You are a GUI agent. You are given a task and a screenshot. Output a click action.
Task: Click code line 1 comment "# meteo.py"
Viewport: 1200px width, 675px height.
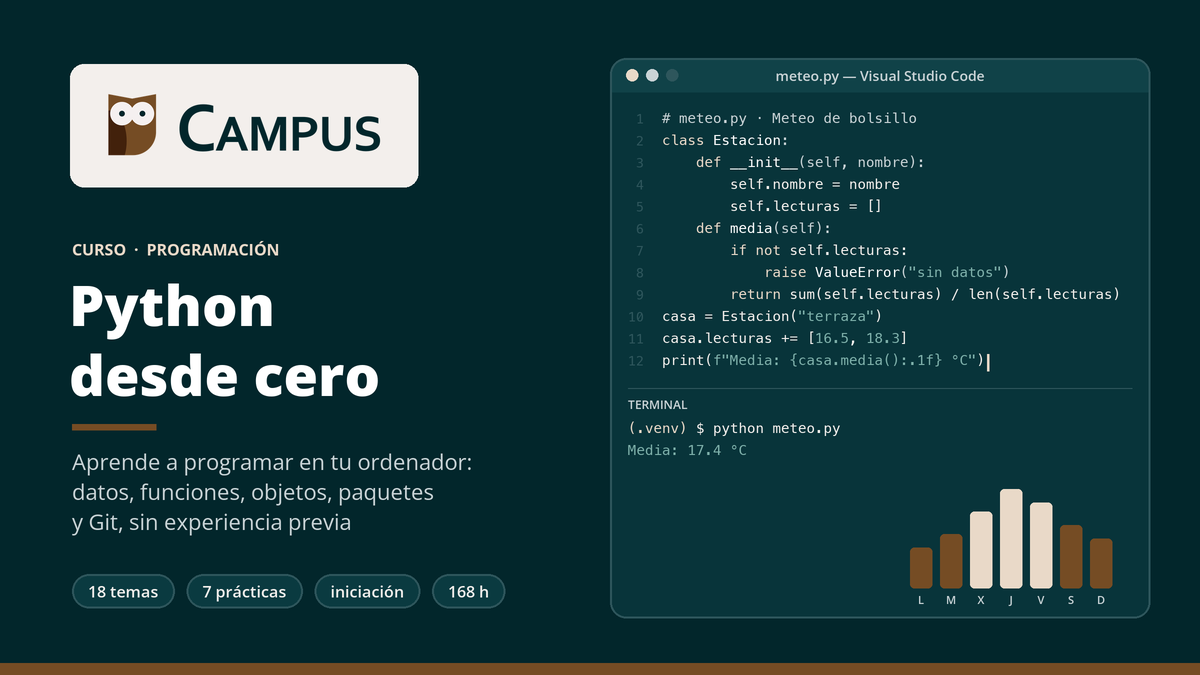[789, 118]
